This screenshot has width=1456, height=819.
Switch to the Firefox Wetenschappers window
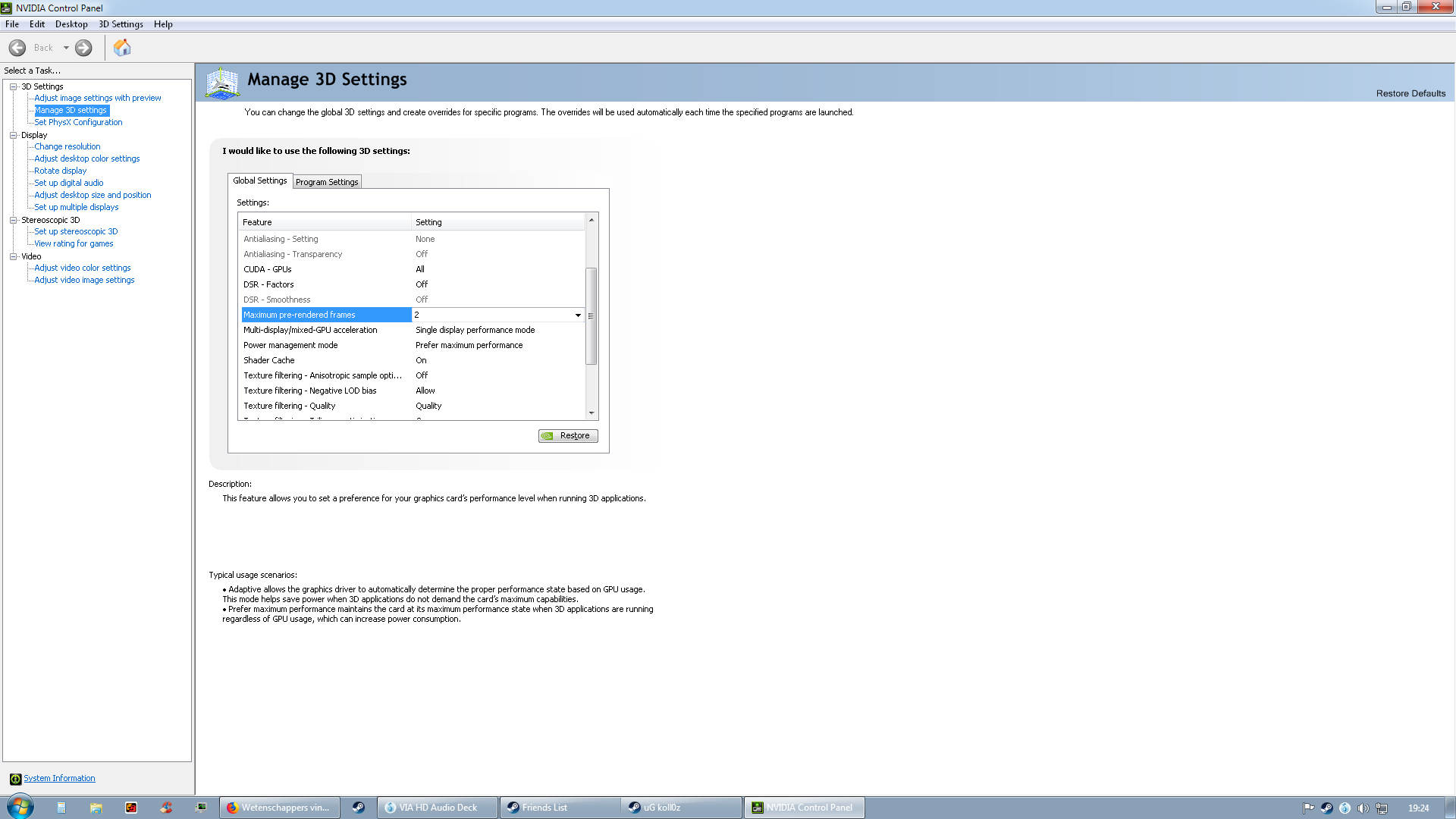(280, 808)
